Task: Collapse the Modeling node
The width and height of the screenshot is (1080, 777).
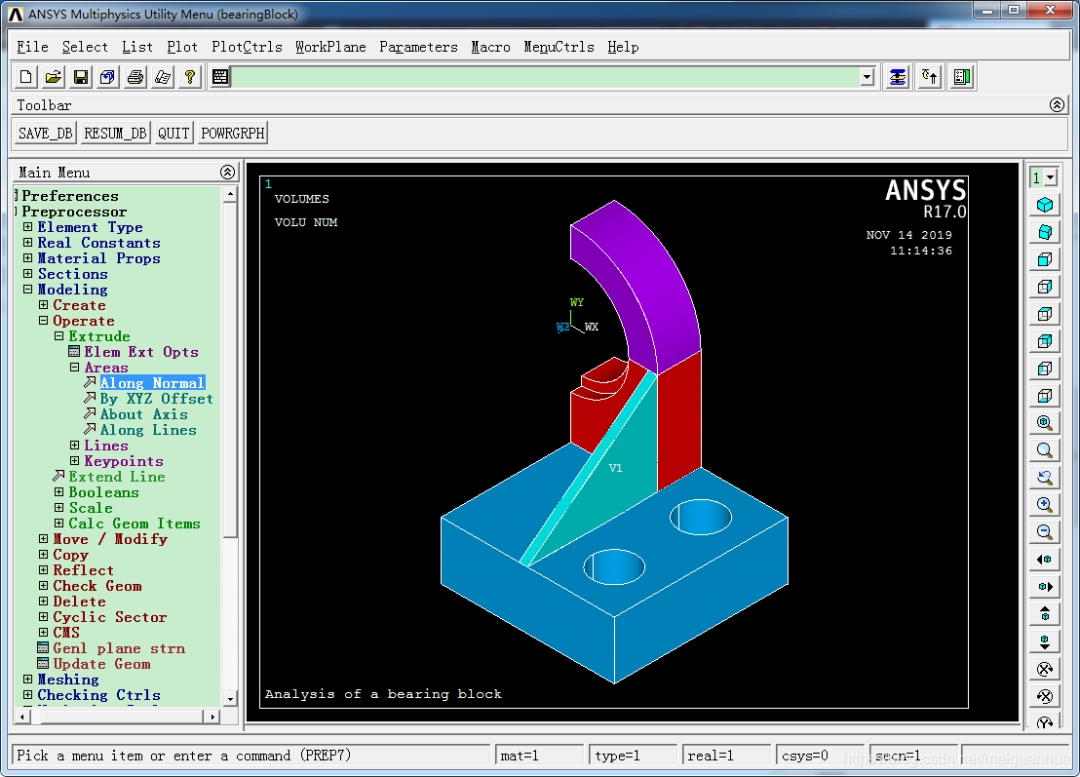Action: pos(28,289)
